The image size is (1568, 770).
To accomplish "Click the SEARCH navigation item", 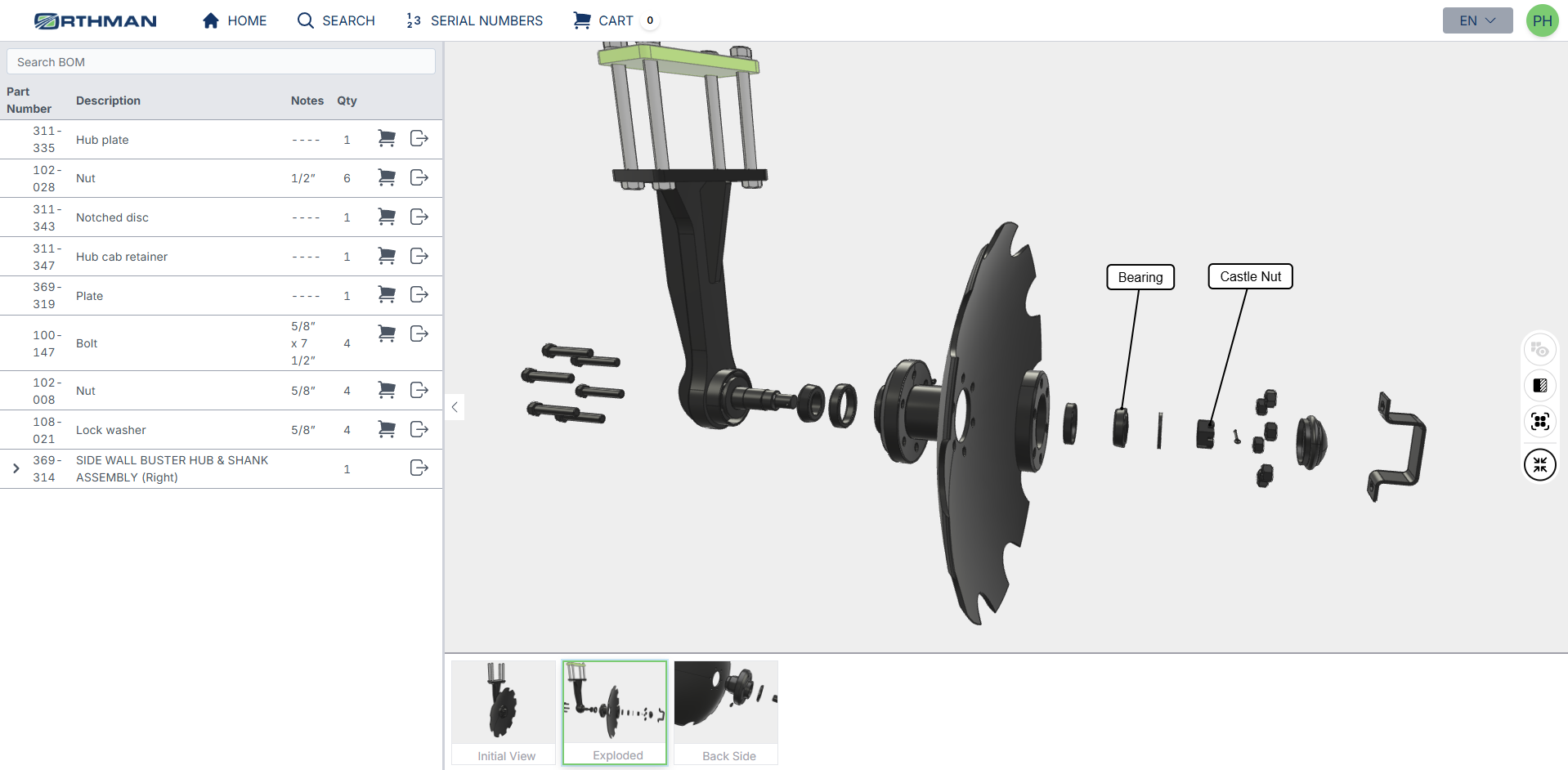I will click(x=335, y=20).
